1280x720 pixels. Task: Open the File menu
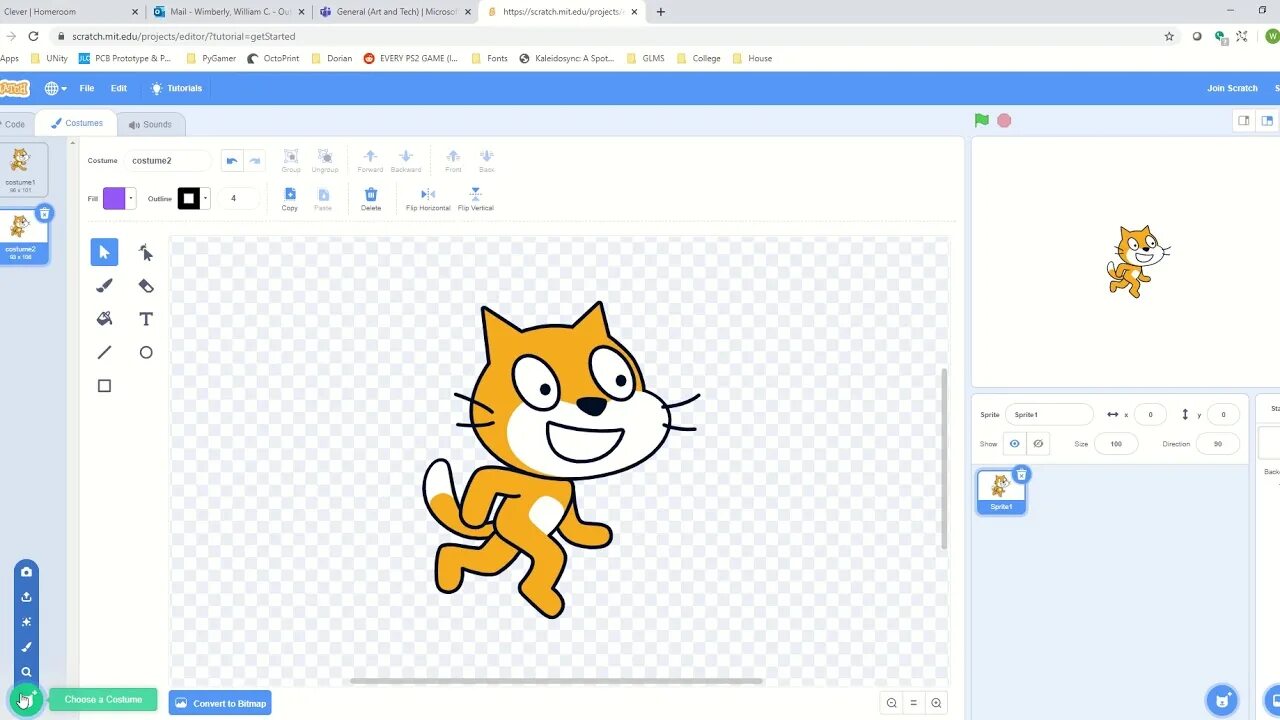87,88
